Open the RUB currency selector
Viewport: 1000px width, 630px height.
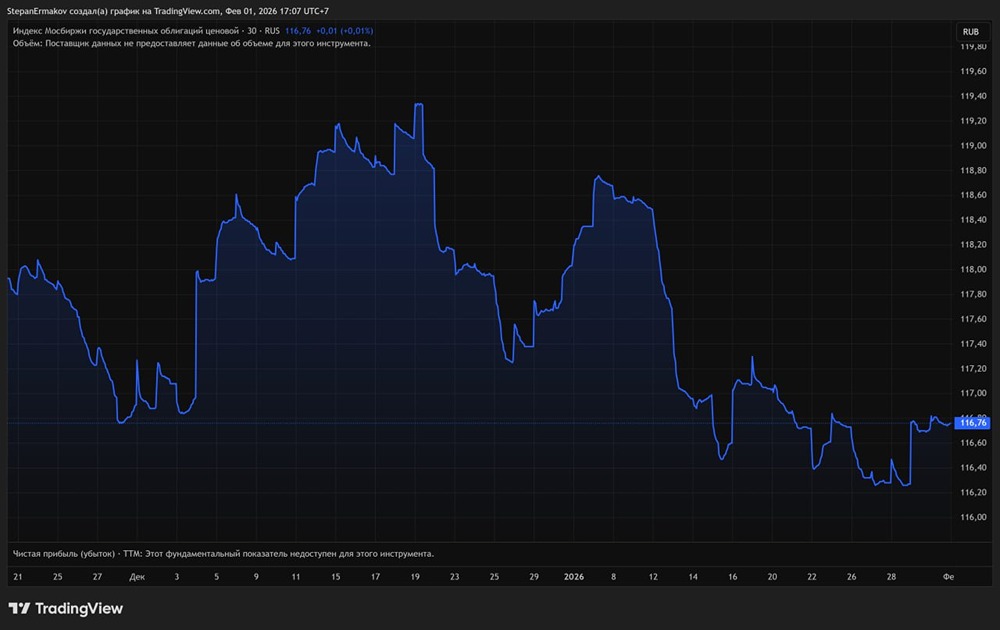pyautogui.click(x=970, y=32)
